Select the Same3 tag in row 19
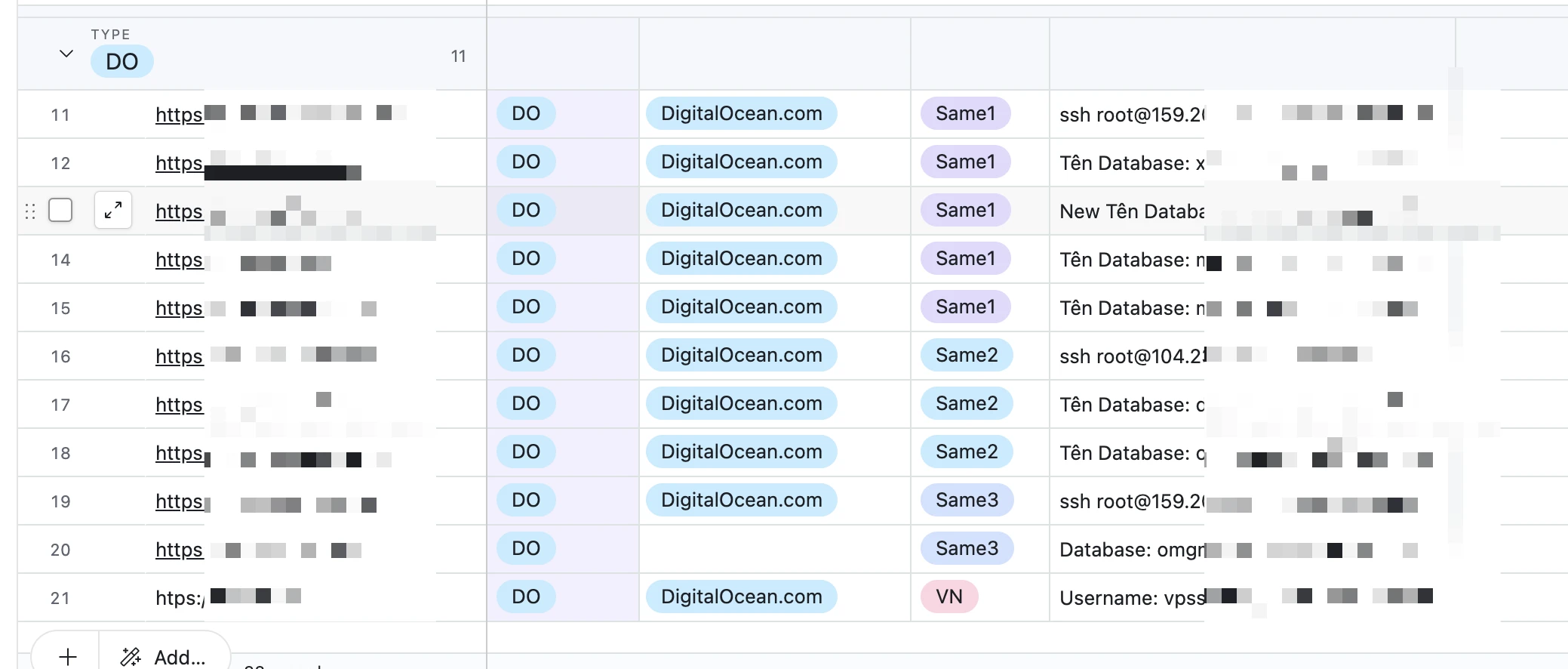Screen dimensions: 1568x669 967,500
